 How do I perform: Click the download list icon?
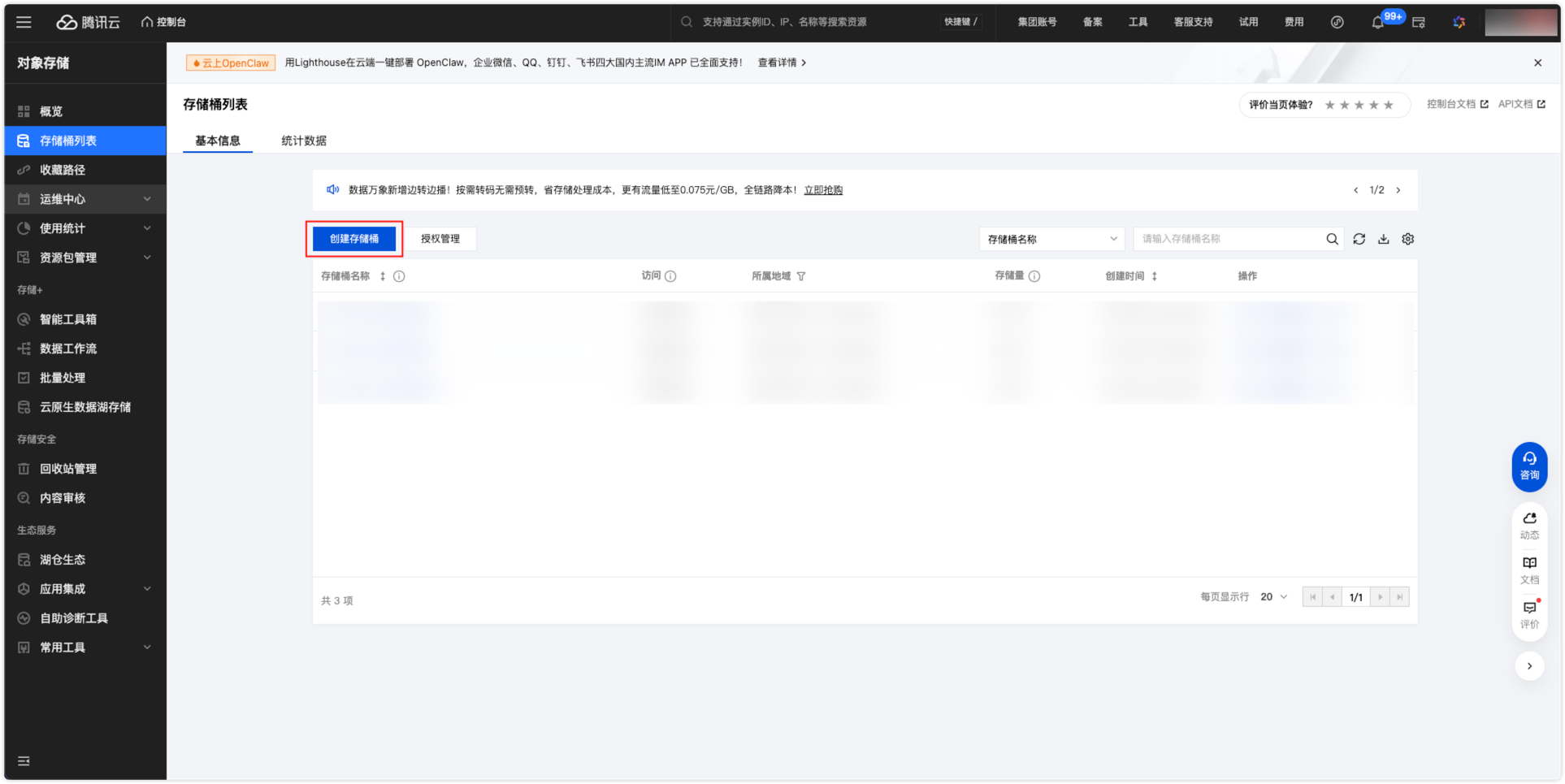tap(1383, 239)
